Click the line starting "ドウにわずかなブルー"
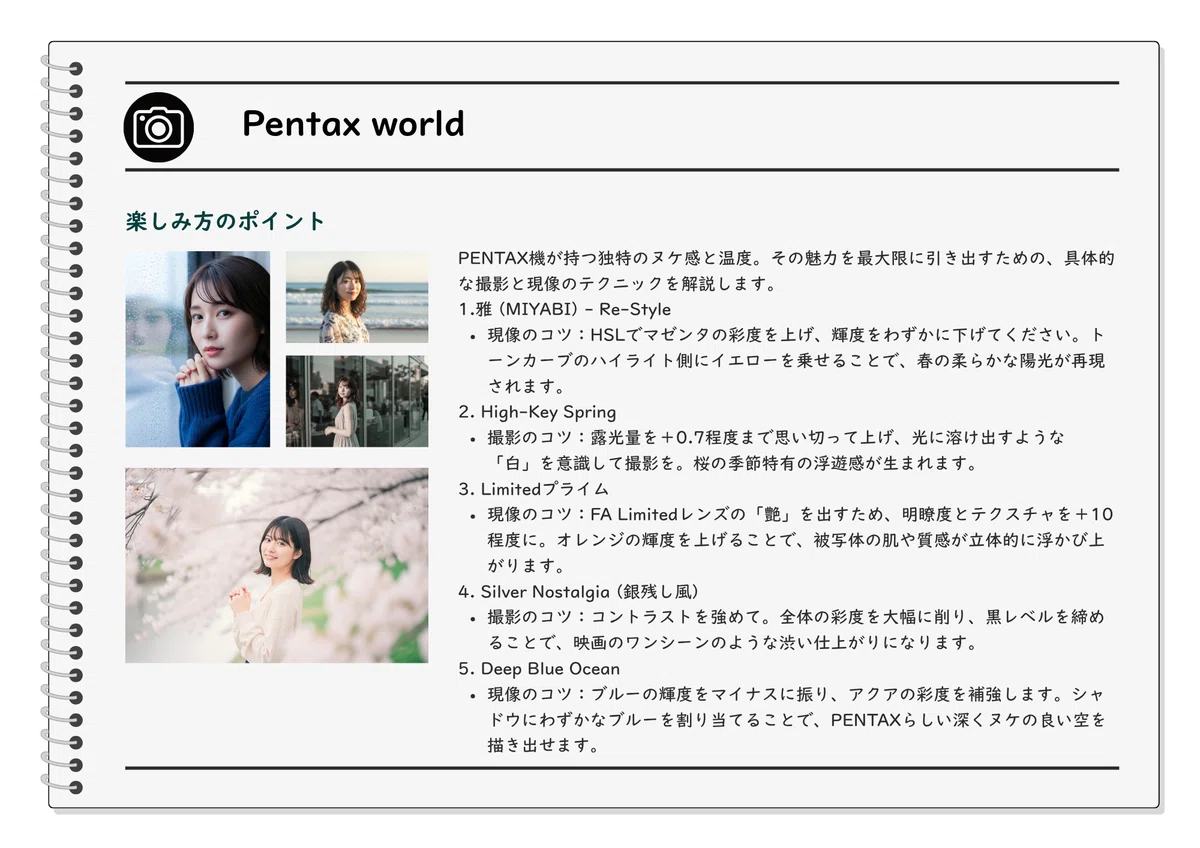 tap(796, 721)
